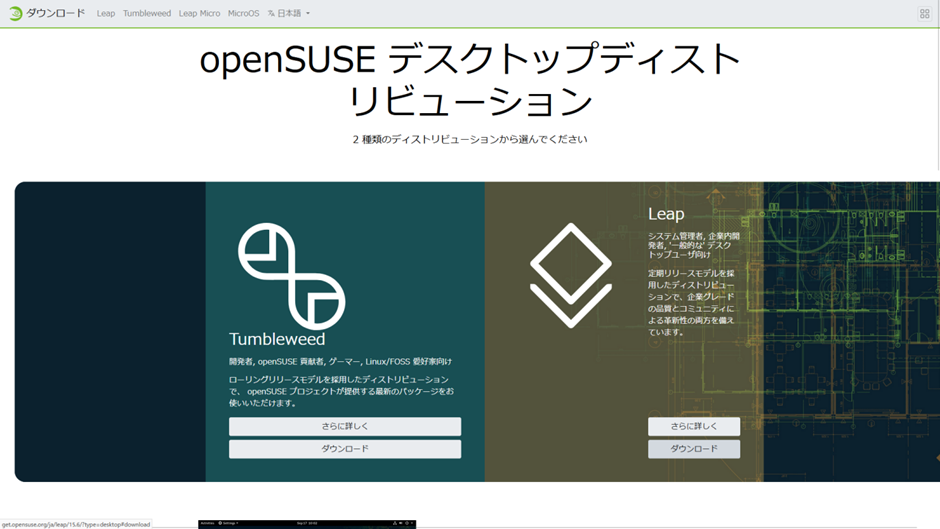Click the translate icon beside 日本語
Image resolution: width=940 pixels, height=529 pixels.
[x=271, y=14]
